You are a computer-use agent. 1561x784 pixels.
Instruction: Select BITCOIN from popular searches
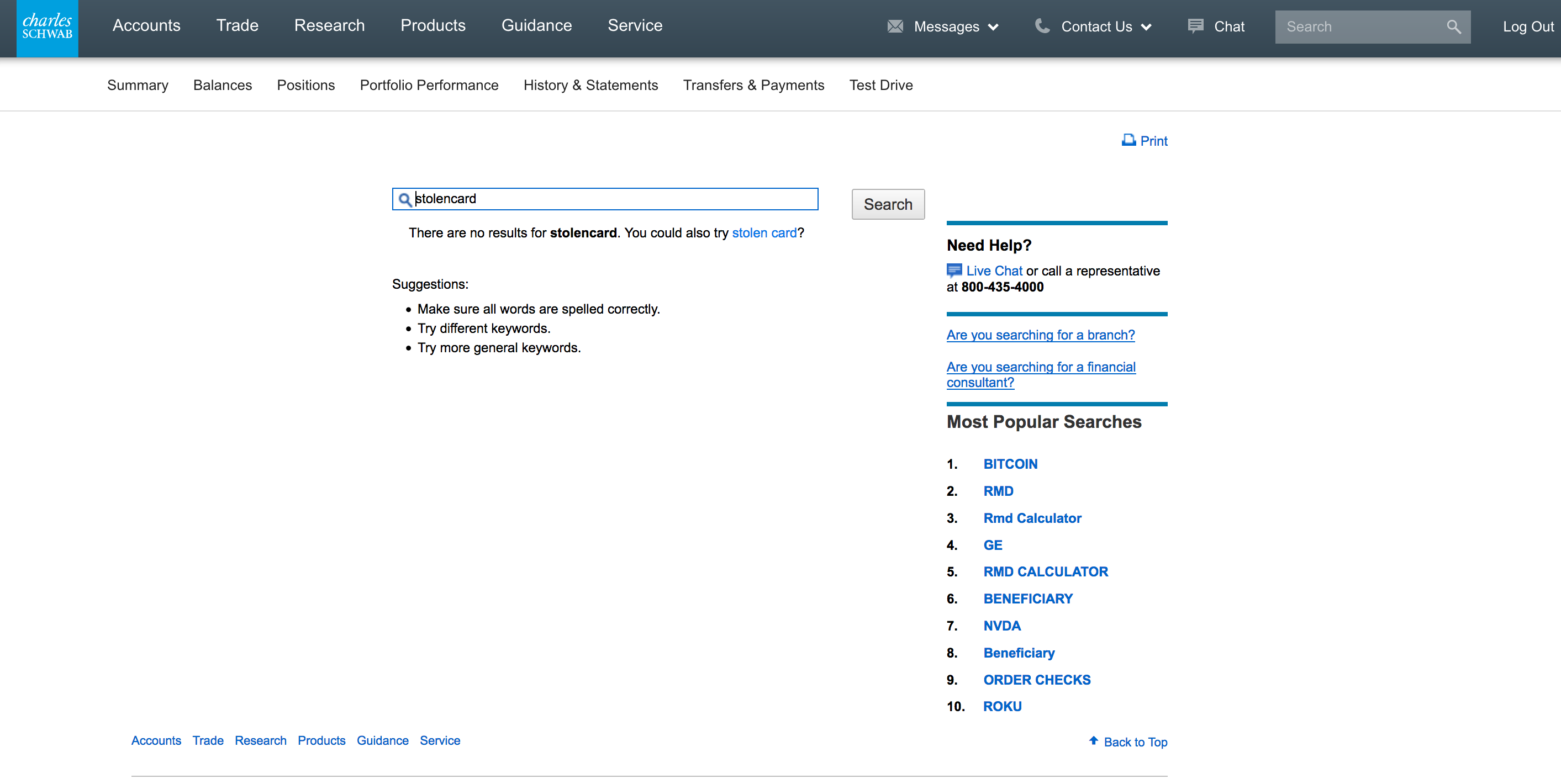tap(1010, 464)
